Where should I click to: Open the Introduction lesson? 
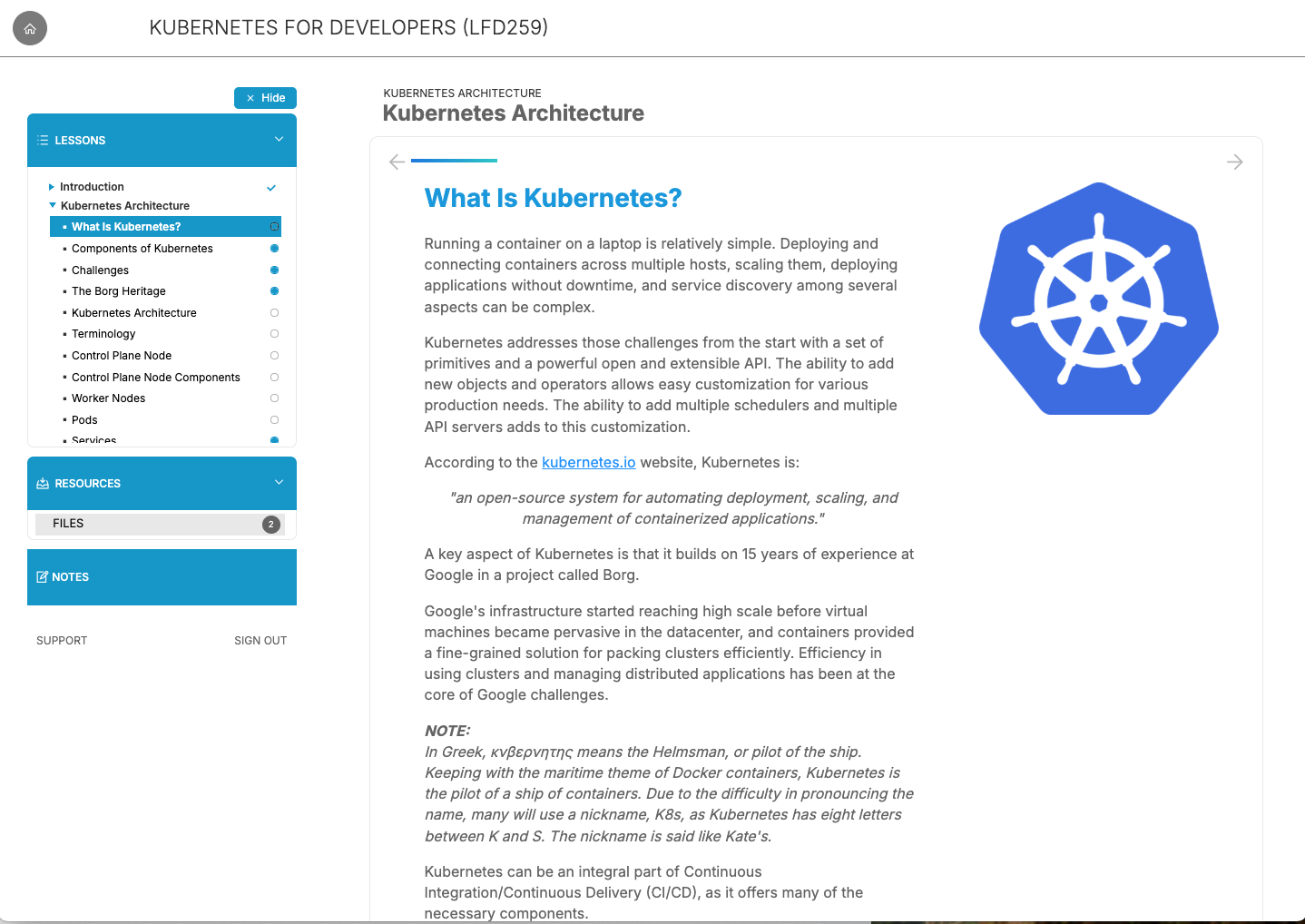(x=92, y=187)
